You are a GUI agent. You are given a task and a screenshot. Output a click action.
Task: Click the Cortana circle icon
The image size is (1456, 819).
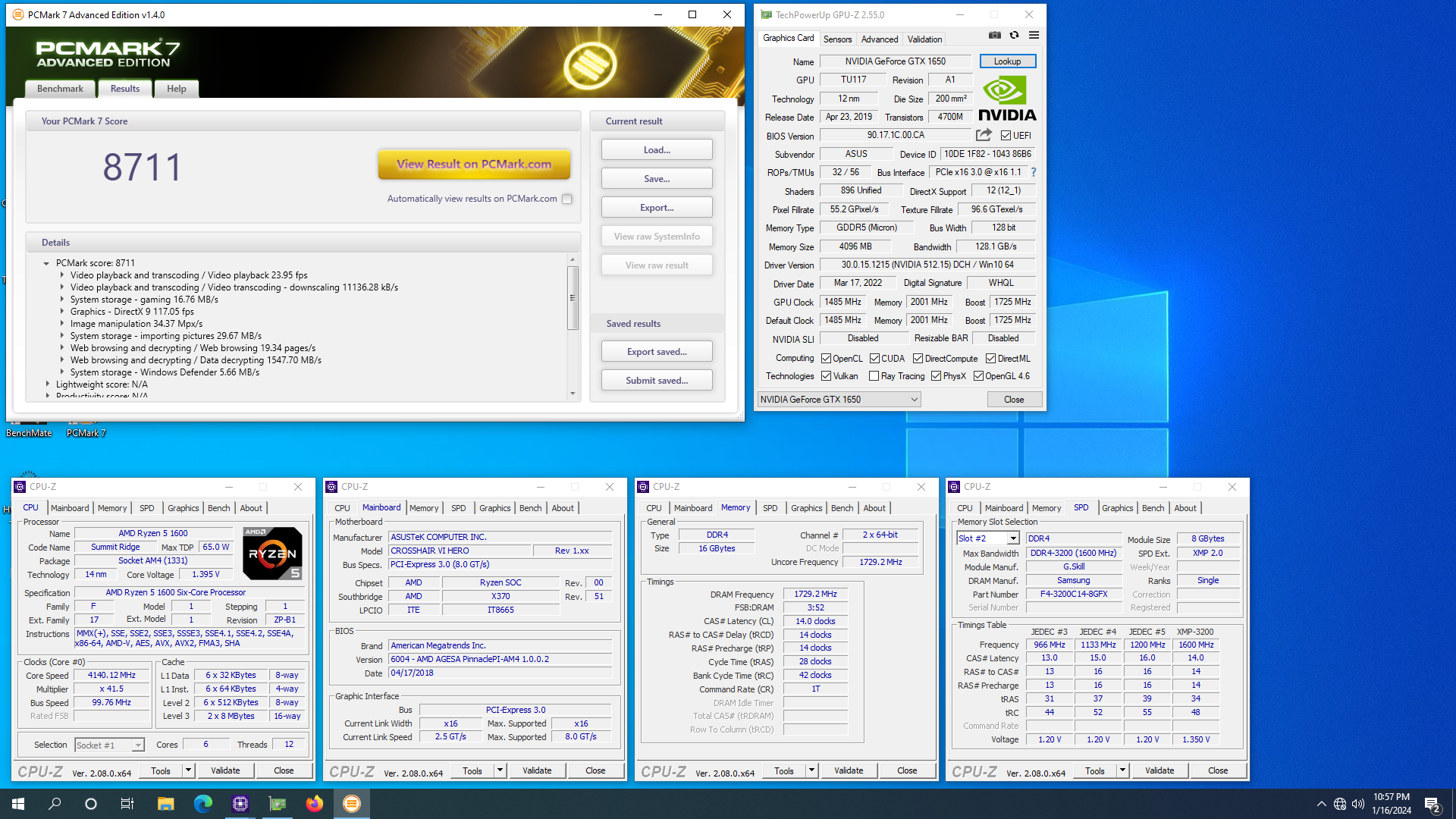click(x=91, y=804)
